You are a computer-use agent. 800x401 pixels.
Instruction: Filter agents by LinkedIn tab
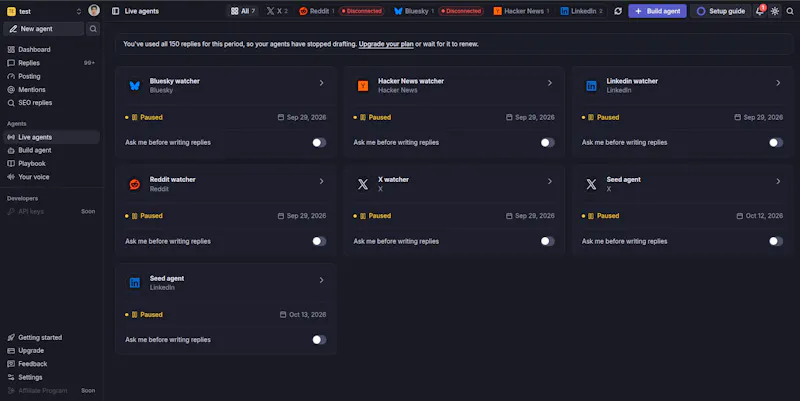click(581, 11)
